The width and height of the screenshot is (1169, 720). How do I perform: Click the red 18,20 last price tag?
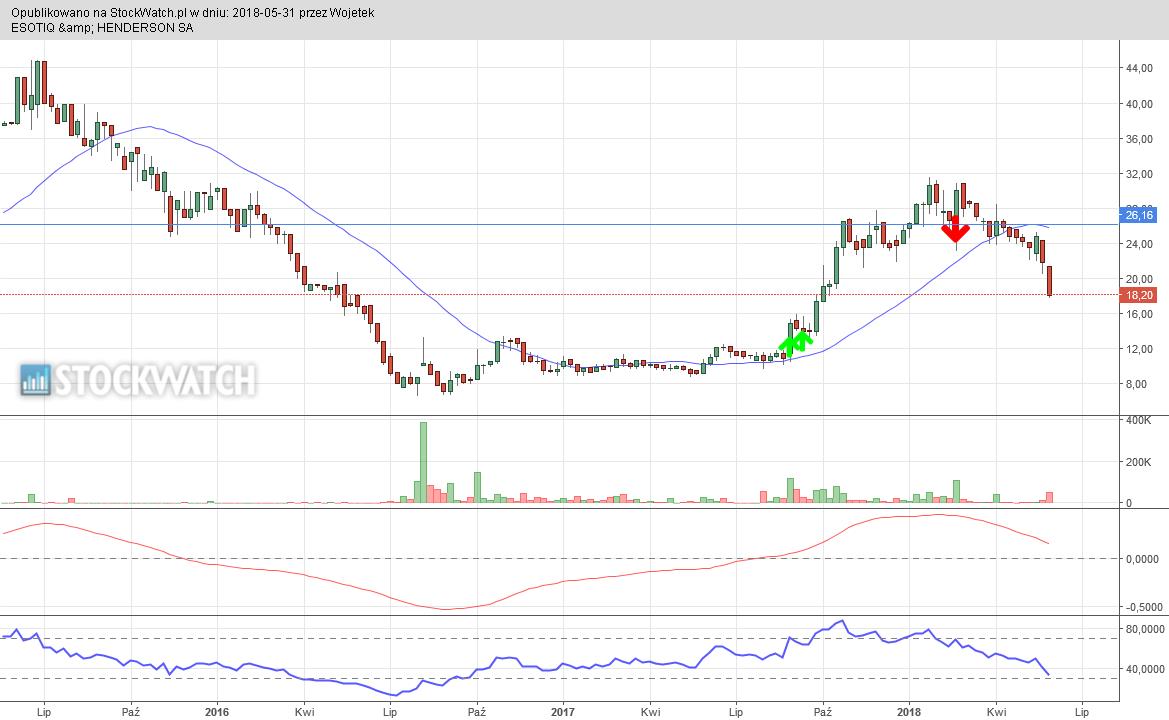coord(1138,295)
